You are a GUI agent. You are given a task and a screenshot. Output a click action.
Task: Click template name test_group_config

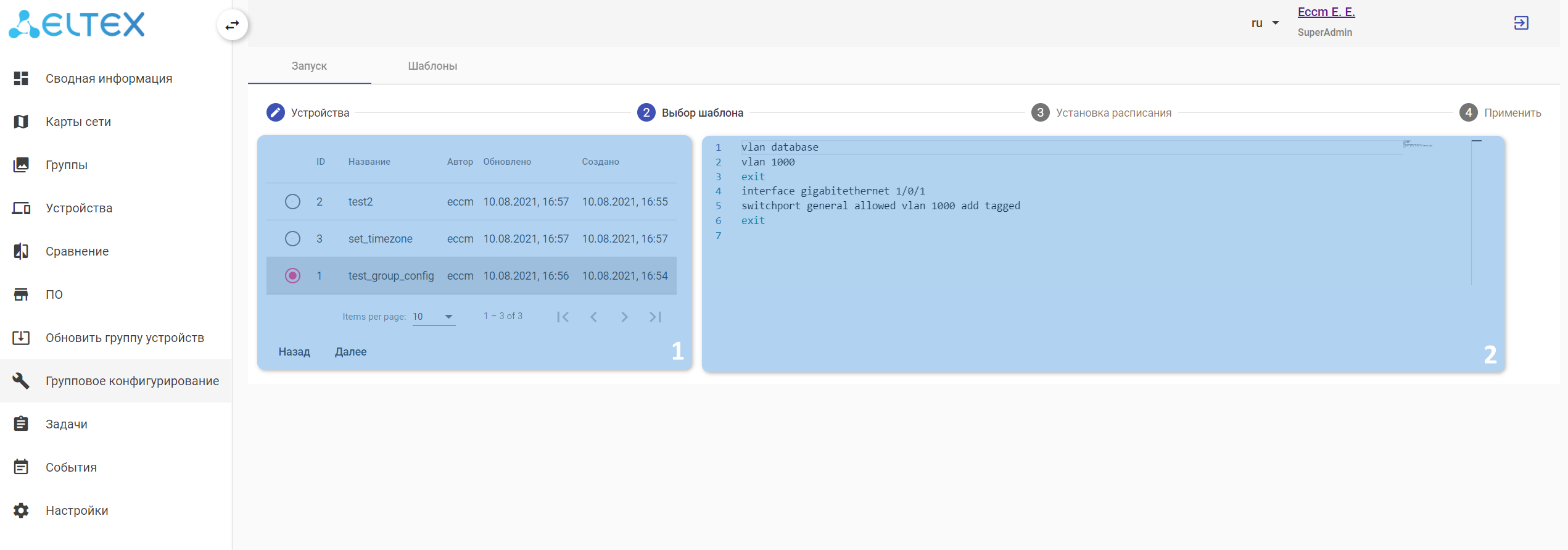391,276
